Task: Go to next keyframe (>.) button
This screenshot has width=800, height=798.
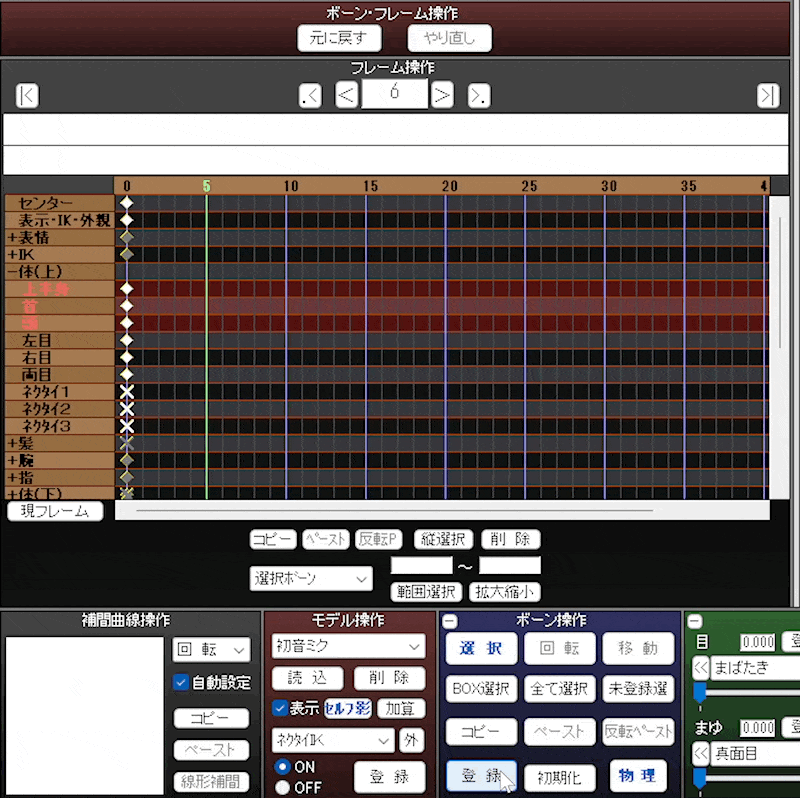Action: (479, 95)
